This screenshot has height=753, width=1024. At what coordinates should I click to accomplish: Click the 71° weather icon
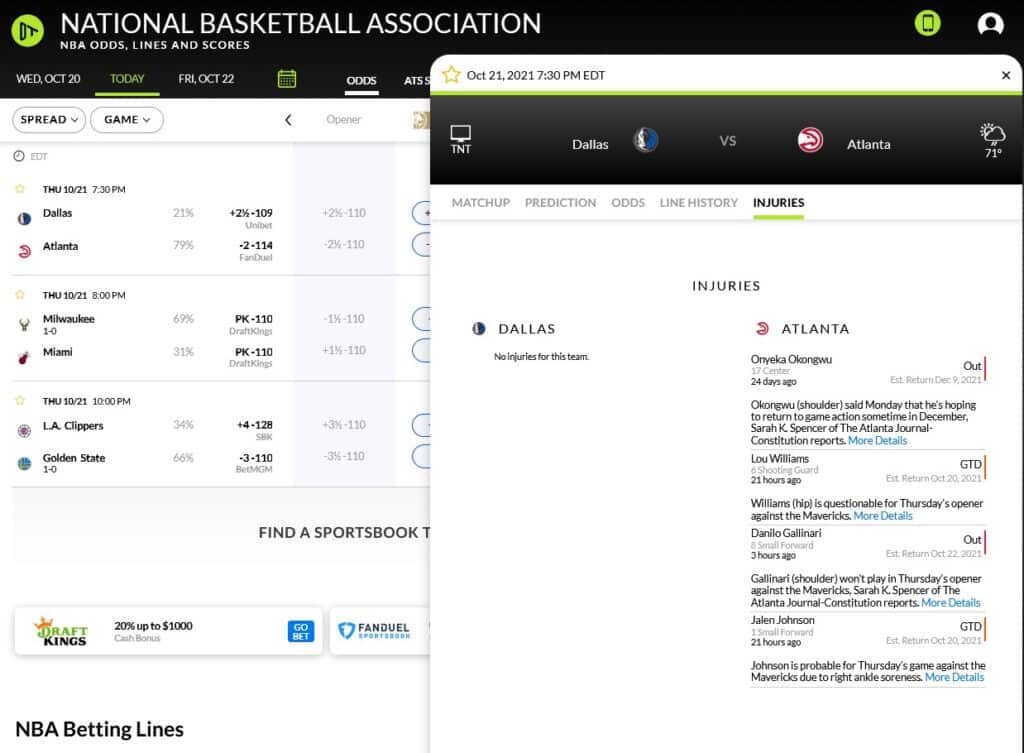[x=993, y=140]
